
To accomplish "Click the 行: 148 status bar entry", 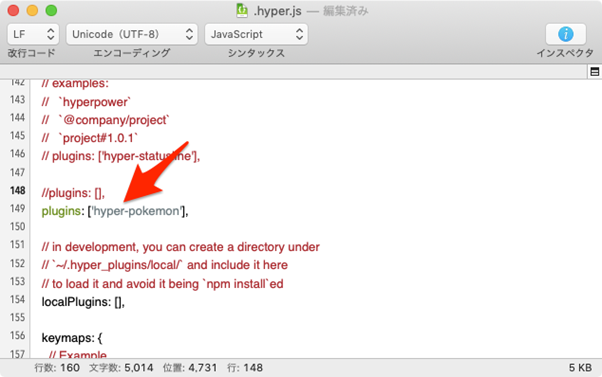I will 245,368.
